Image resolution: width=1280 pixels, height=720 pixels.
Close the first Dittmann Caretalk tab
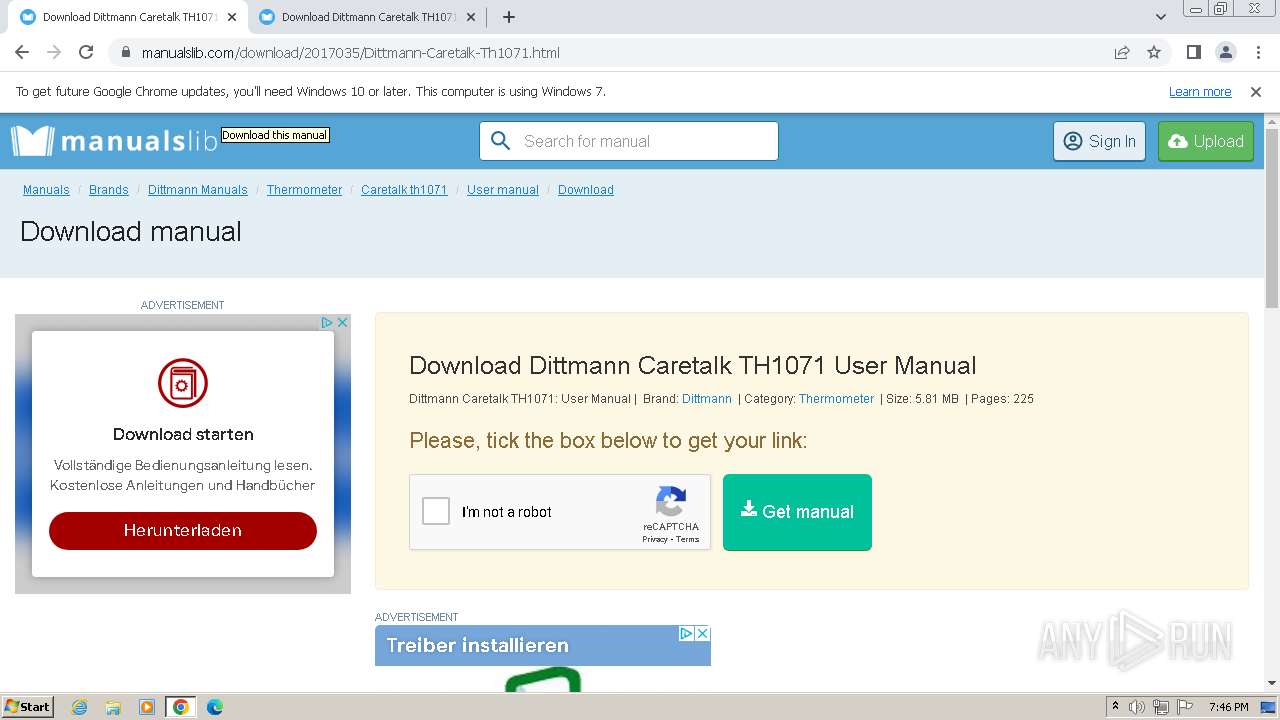click(x=232, y=17)
